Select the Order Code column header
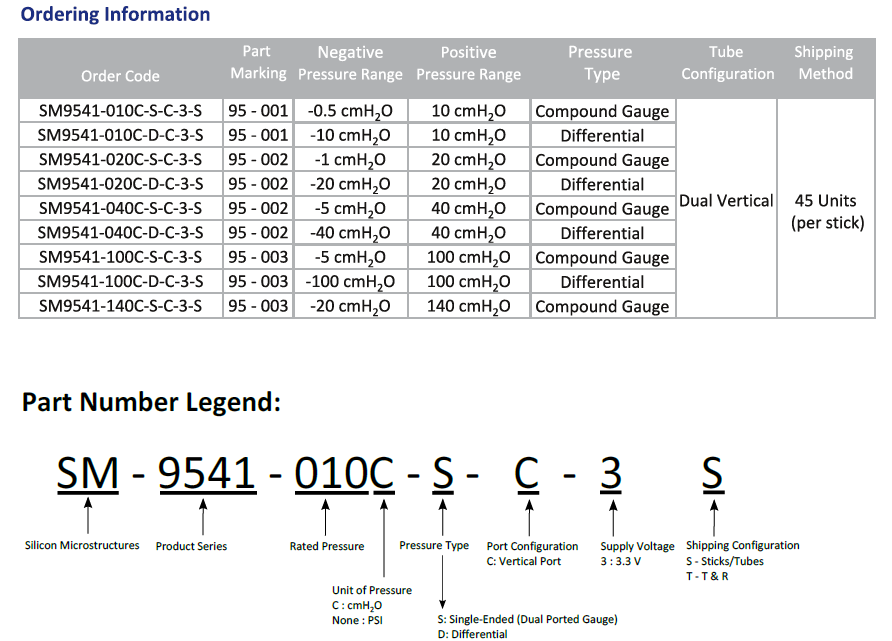The width and height of the screenshot is (892, 641). click(x=120, y=76)
